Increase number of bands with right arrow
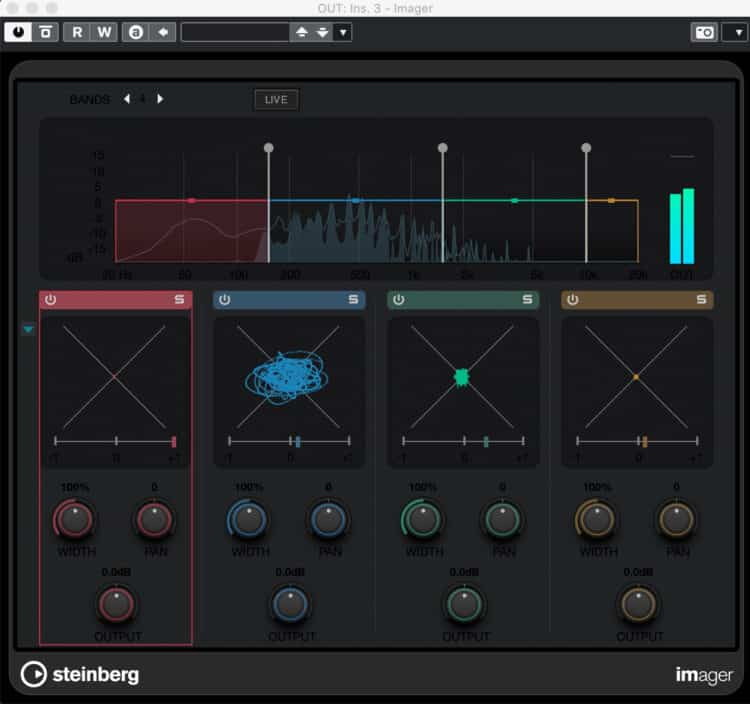 160,99
